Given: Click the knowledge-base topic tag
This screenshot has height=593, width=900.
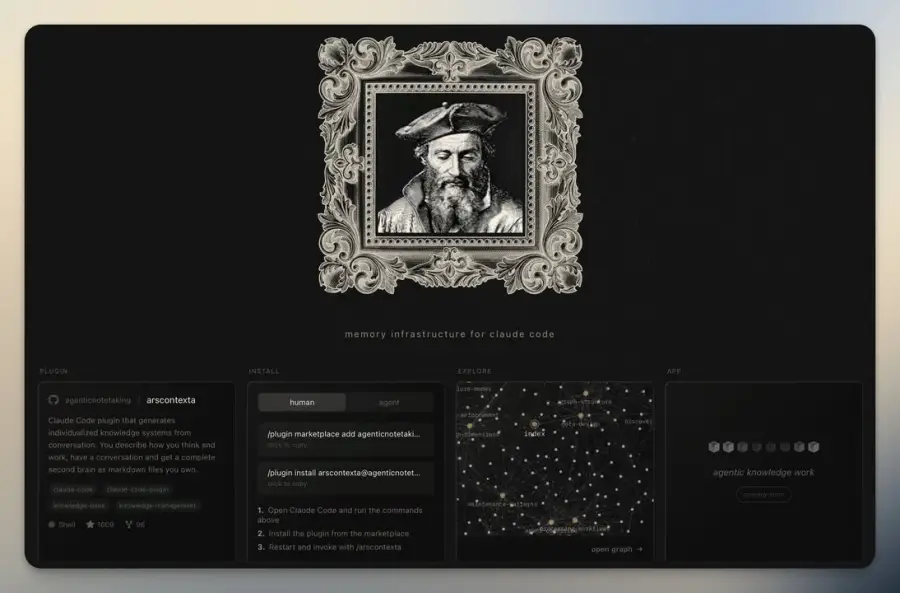Looking at the screenshot, I should point(79,506).
